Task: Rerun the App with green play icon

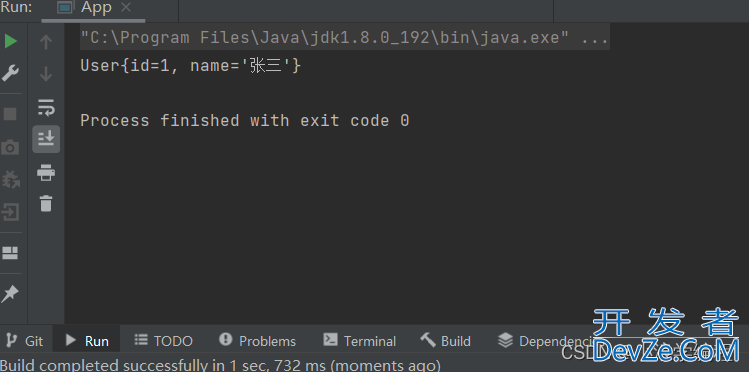Action: coord(11,42)
